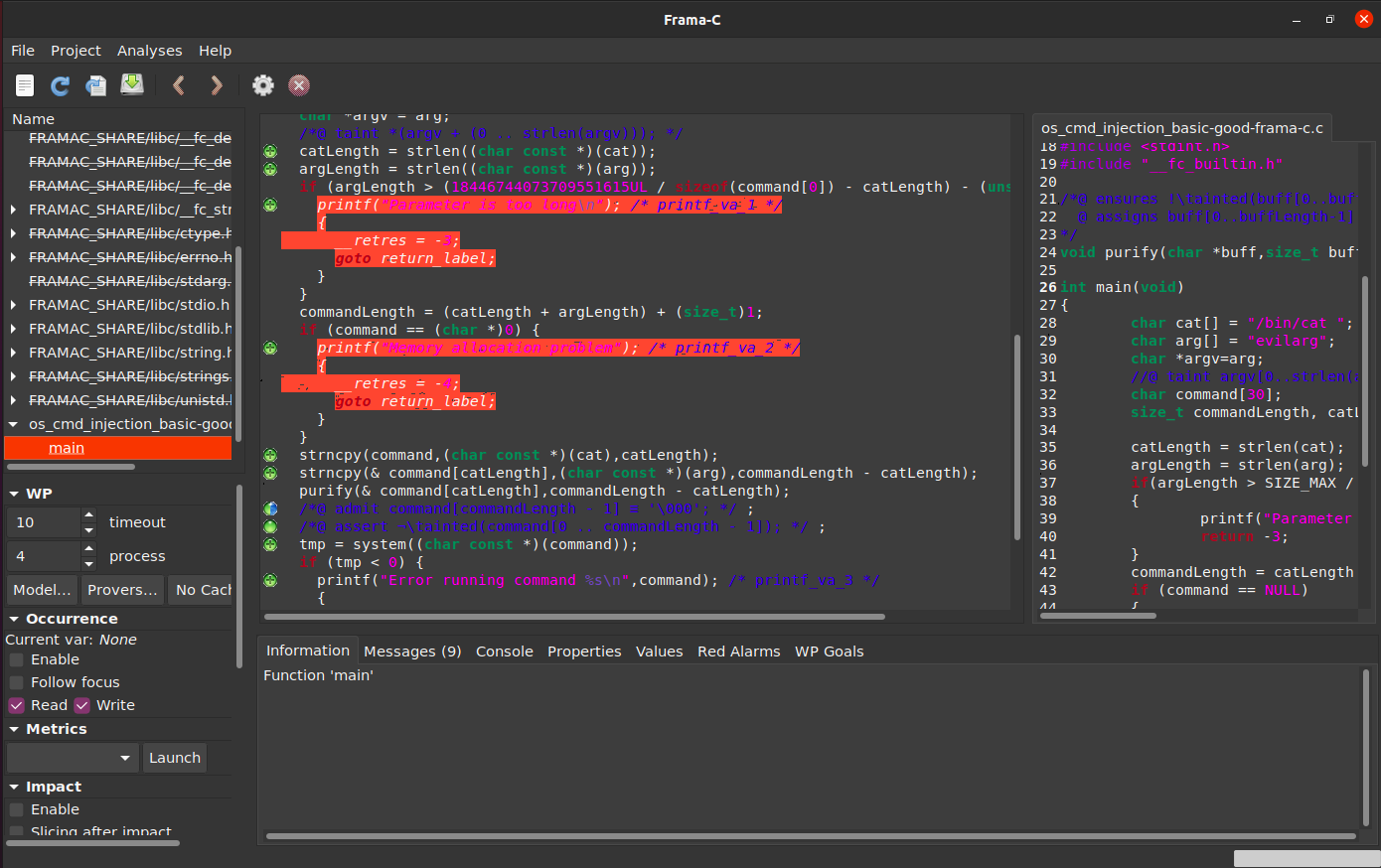Image resolution: width=1381 pixels, height=868 pixels.
Task: Open the Analyses menu
Action: pos(149,51)
